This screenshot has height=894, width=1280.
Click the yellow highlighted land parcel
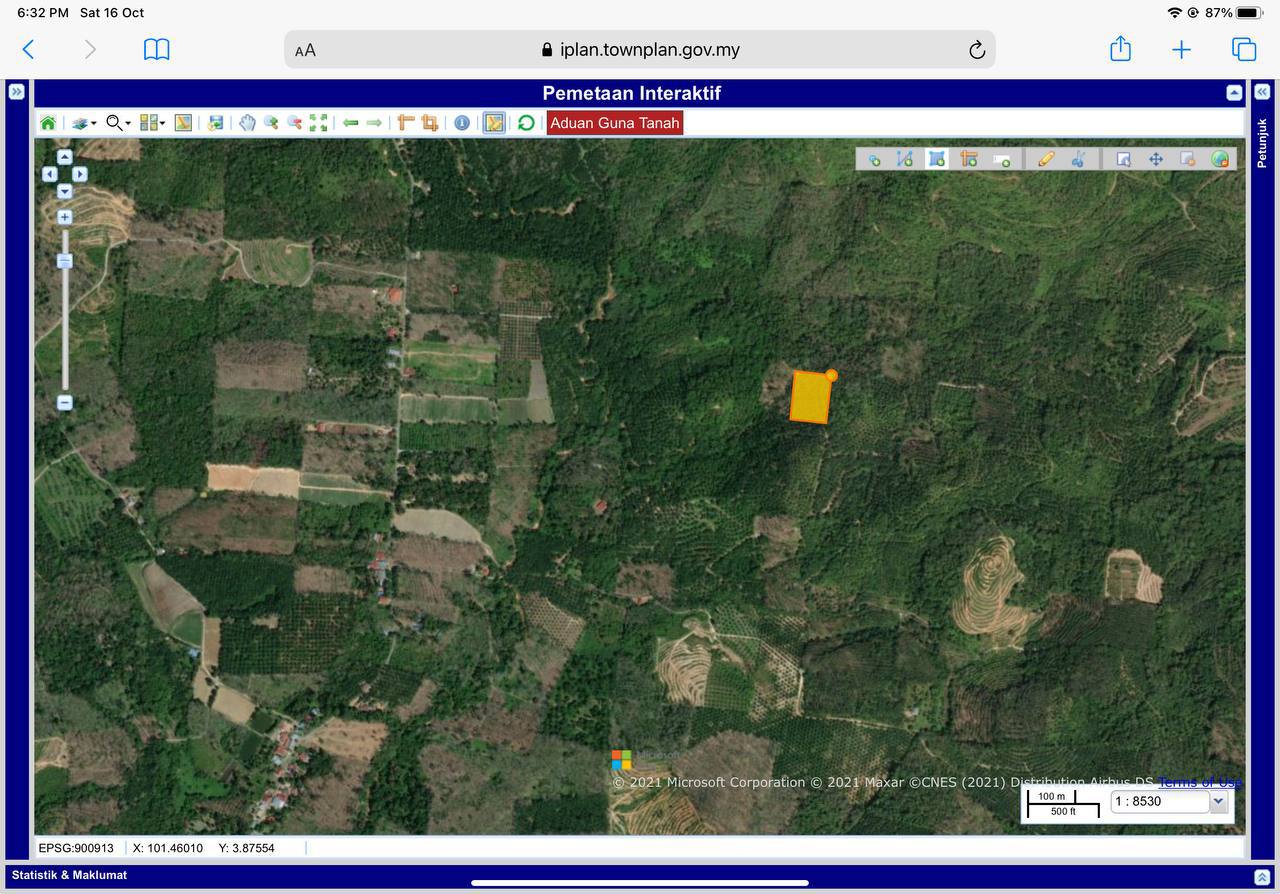pos(810,398)
